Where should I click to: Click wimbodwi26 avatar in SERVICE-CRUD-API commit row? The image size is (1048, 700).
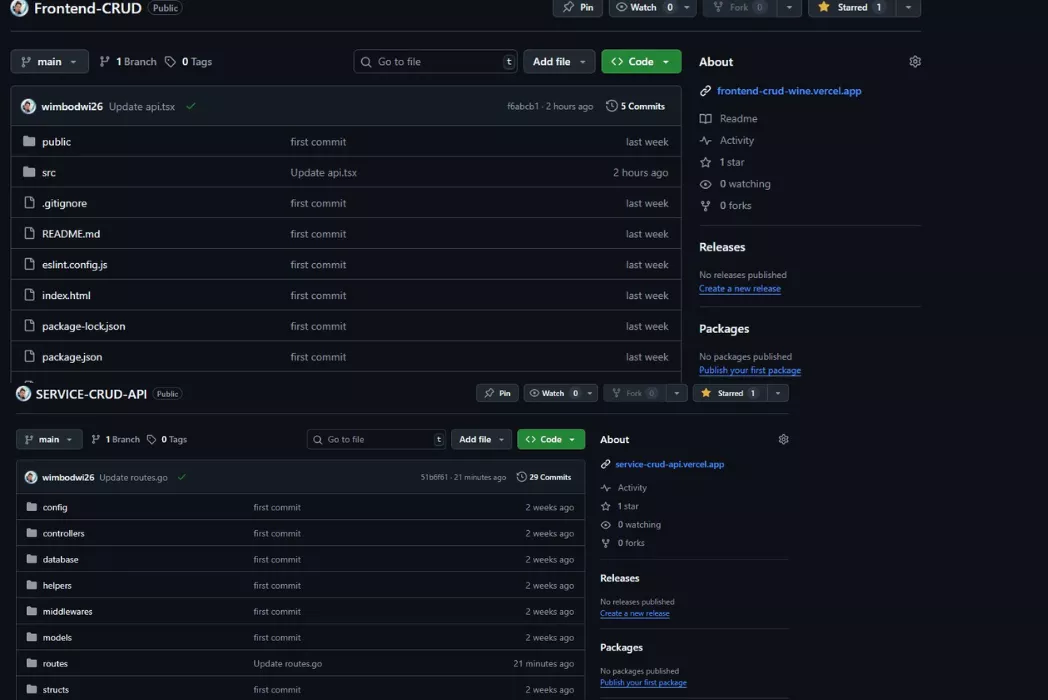tap(31, 477)
